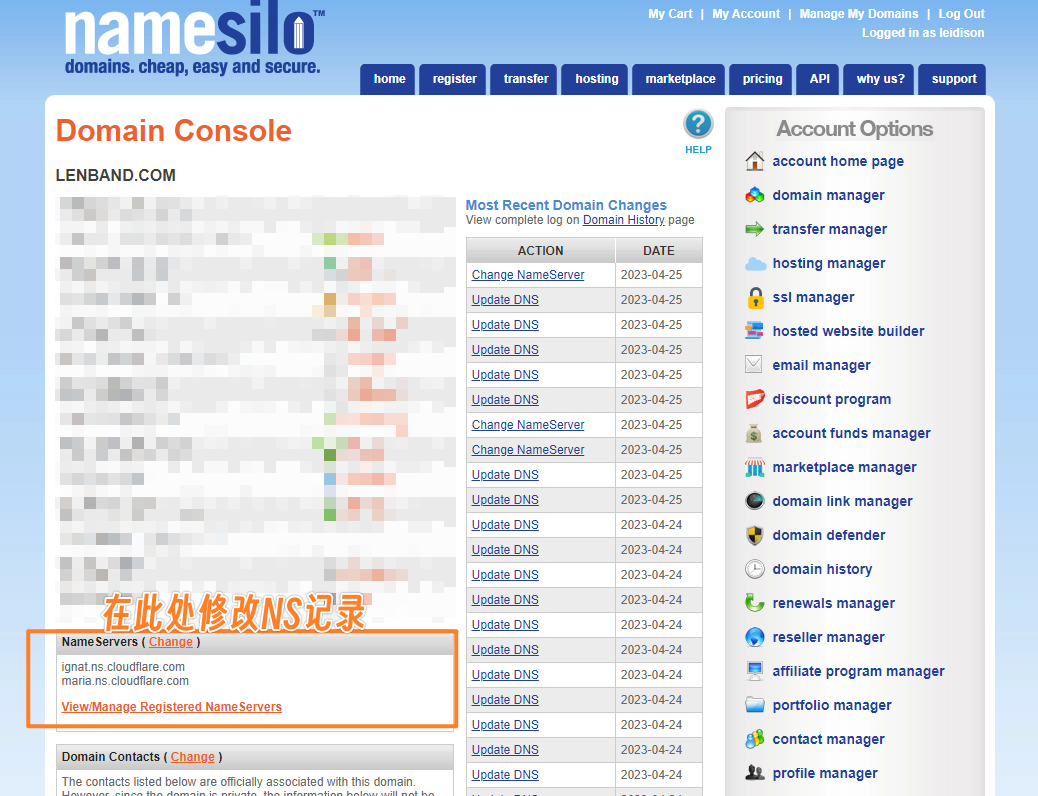
Task: Click the cloud icon for hosting manager
Action: tap(755, 264)
